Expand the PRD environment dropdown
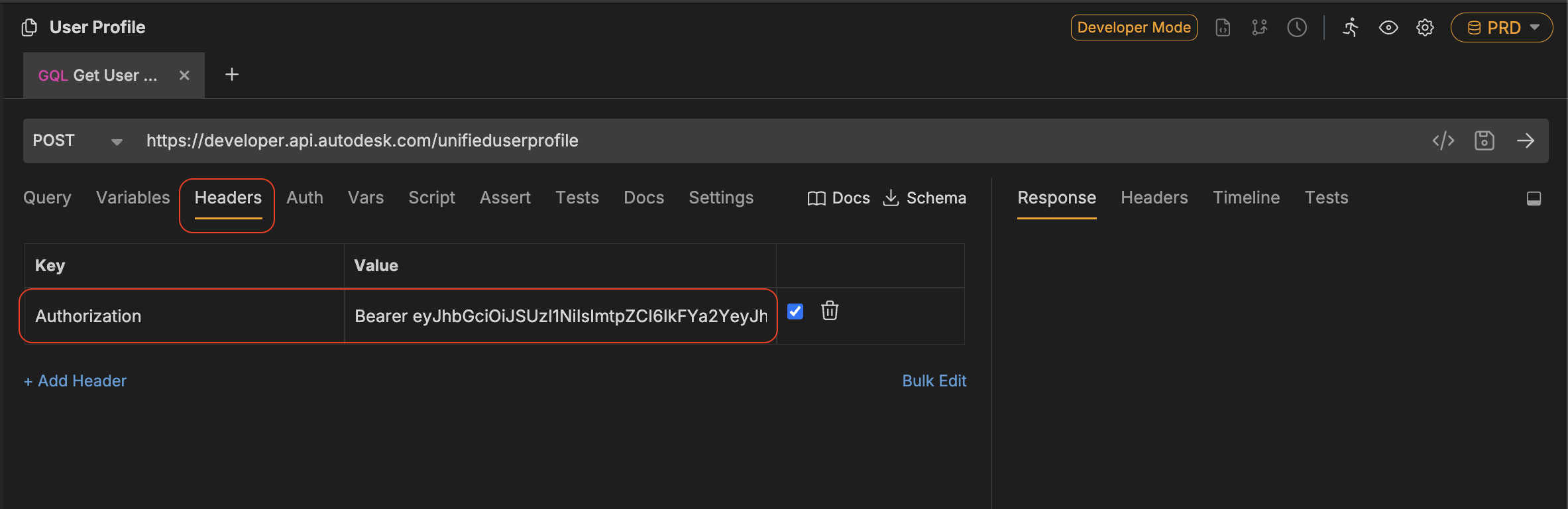This screenshot has height=509, width=1568. point(1502,28)
